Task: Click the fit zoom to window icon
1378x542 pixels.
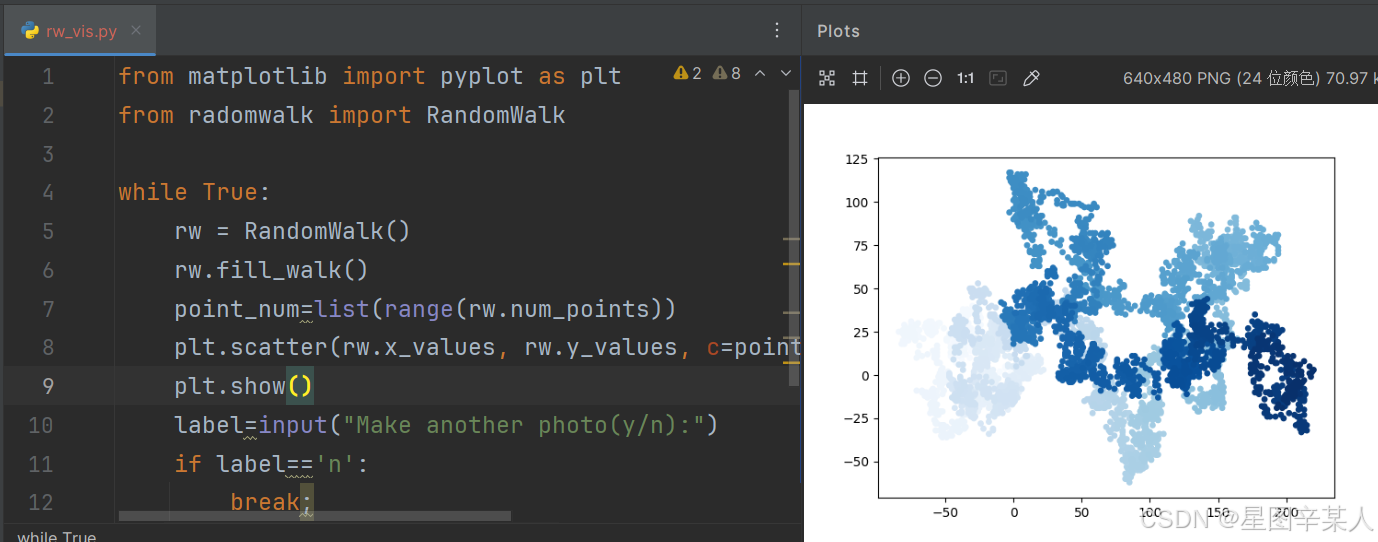Action: coord(998,78)
